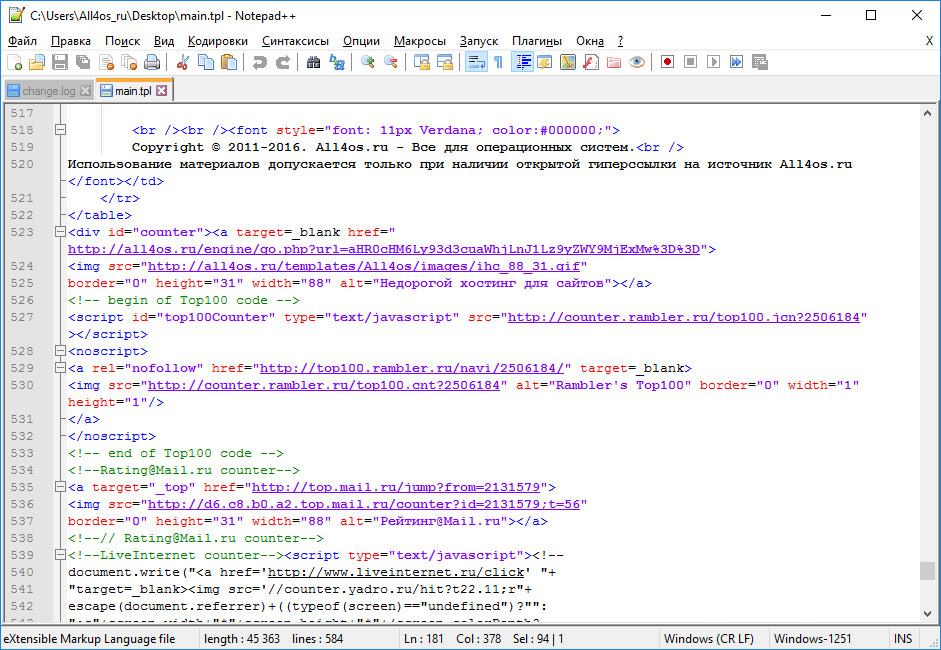
Task: Click the Run macro multiple times icon
Action: (x=736, y=62)
